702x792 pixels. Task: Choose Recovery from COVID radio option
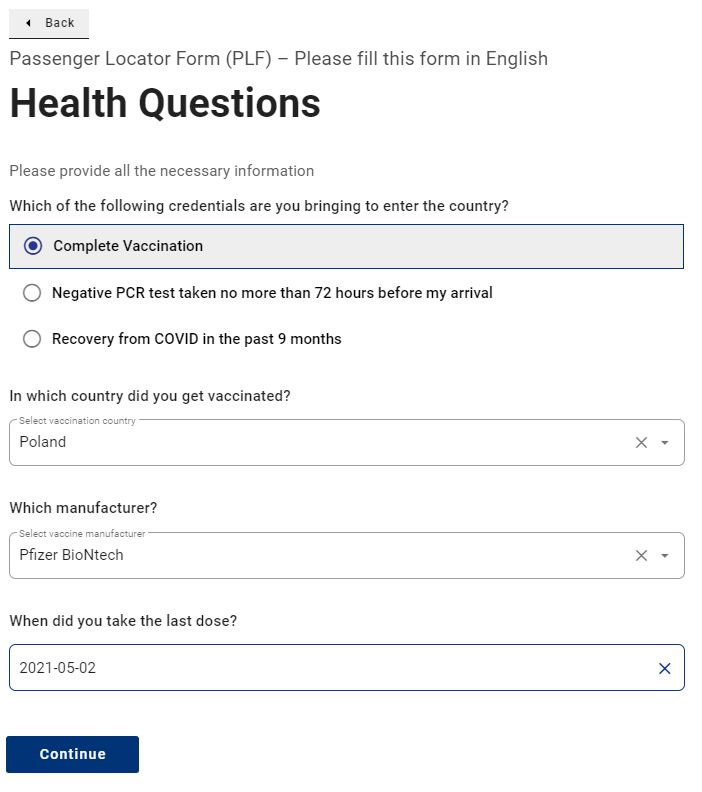[32, 339]
